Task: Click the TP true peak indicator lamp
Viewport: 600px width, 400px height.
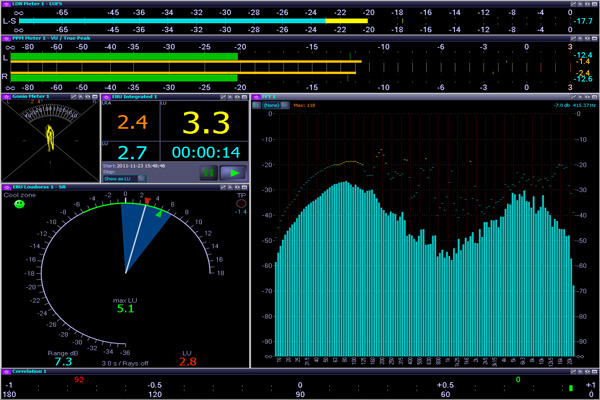Action: click(x=241, y=204)
